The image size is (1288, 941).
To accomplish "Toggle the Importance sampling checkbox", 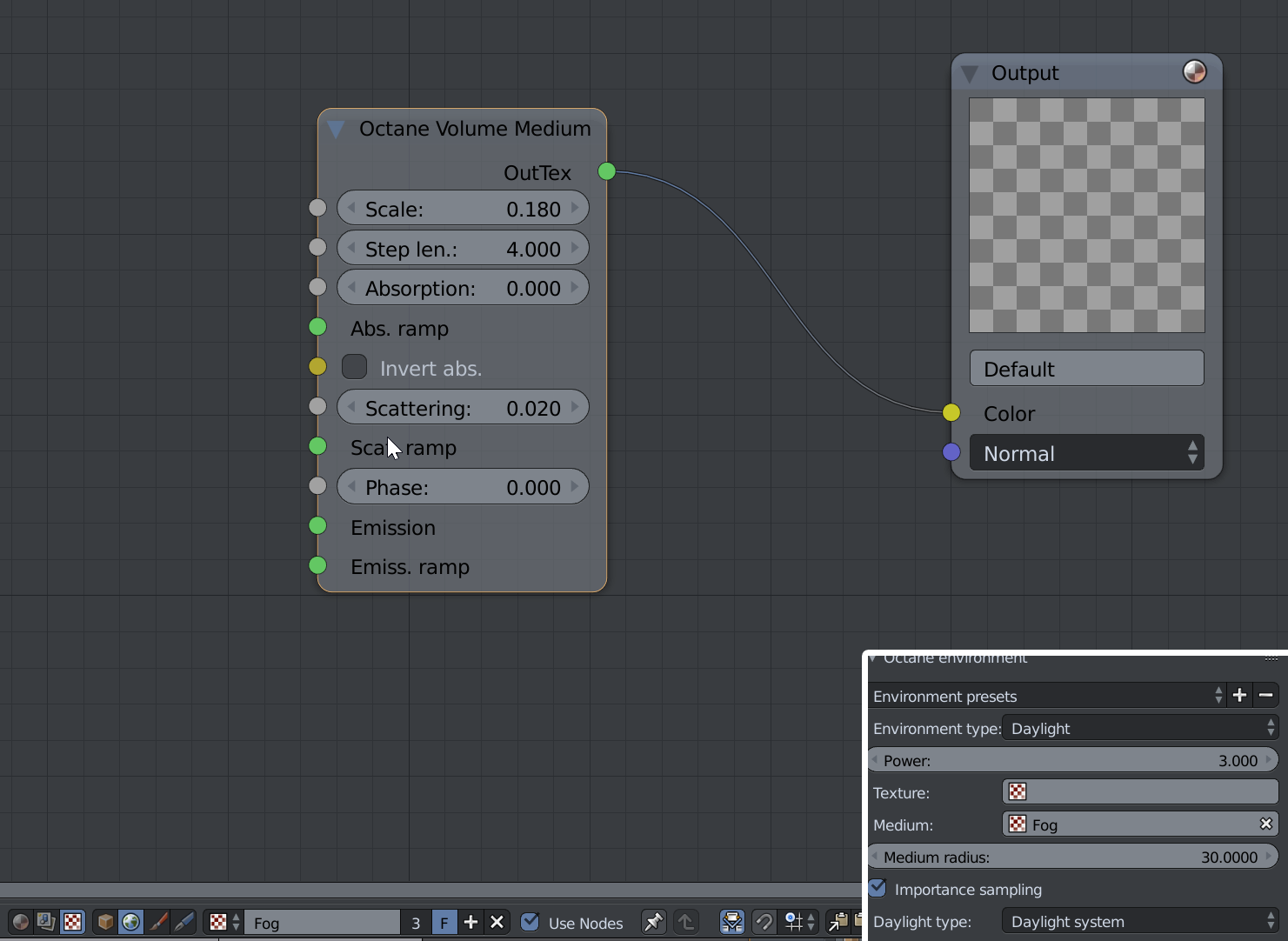I will (878, 888).
